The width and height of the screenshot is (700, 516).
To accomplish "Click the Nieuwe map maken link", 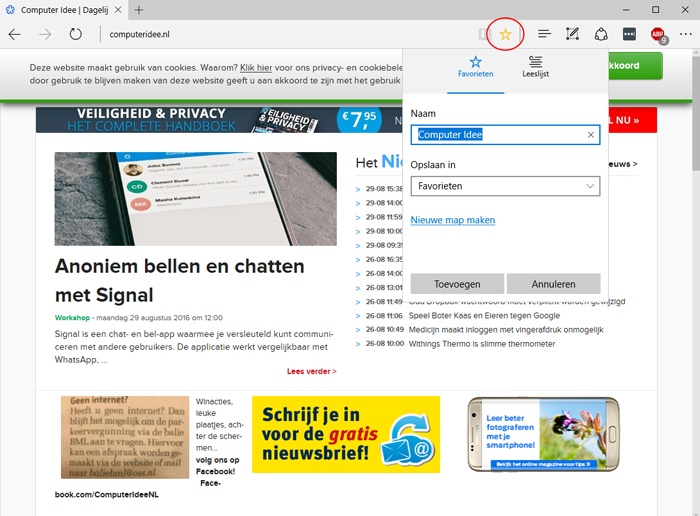I will (x=453, y=220).
